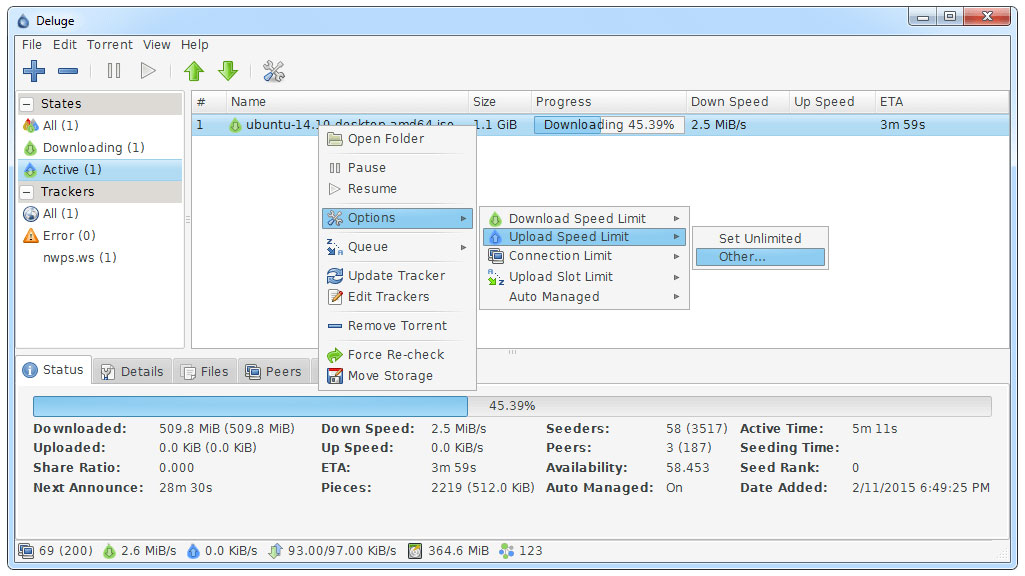This screenshot has width=1025, height=576.
Task: Collapse the States section in sidebar
Action: [27, 104]
